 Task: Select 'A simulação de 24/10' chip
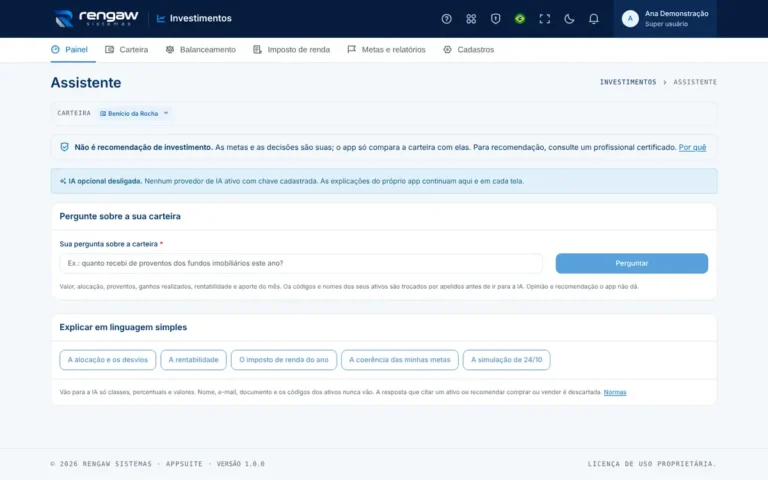pos(506,360)
